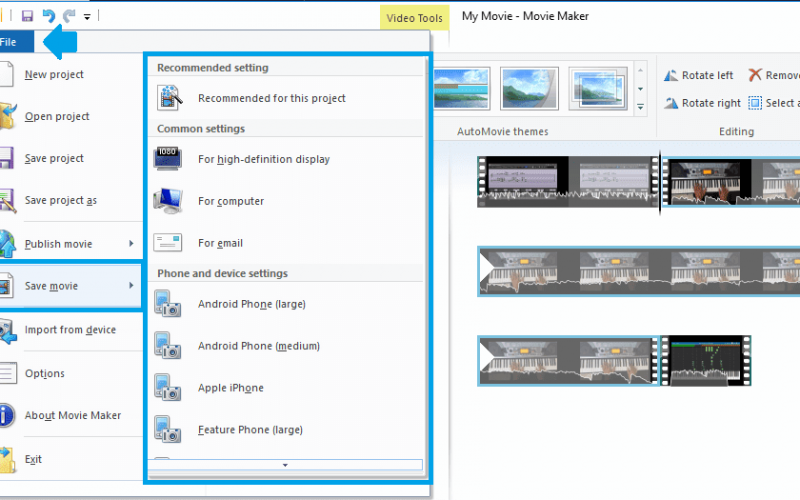Click the Publish movie globe icon

tap(8, 244)
